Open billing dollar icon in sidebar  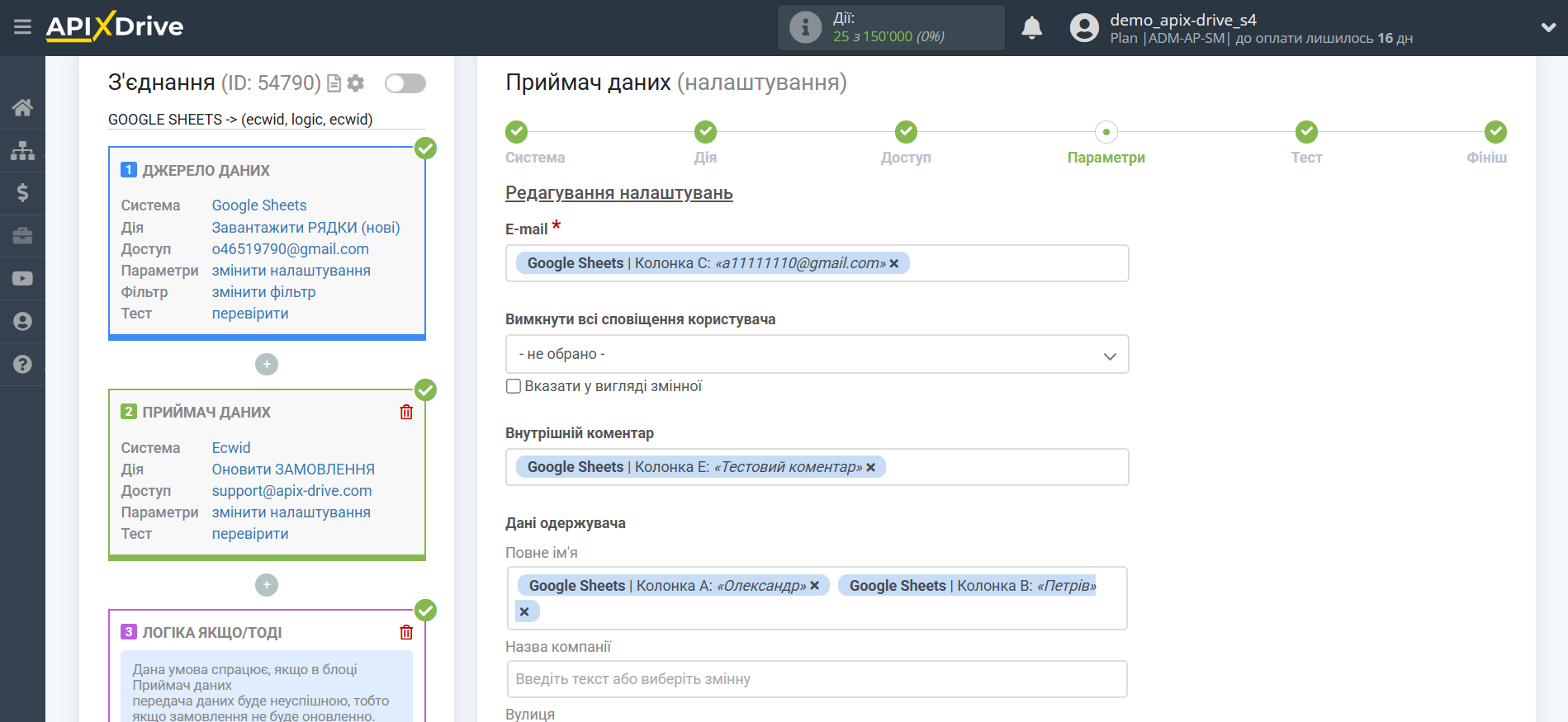coord(22,193)
